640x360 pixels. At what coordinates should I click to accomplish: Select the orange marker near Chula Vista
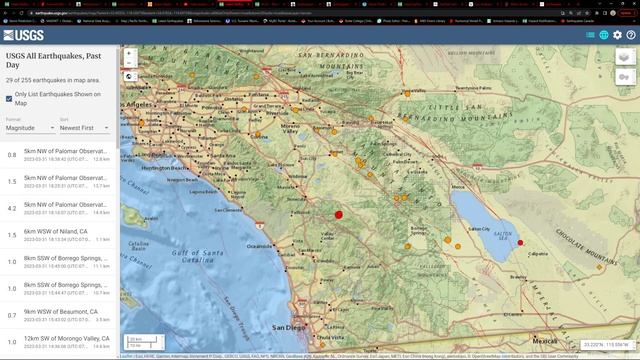coord(322,345)
